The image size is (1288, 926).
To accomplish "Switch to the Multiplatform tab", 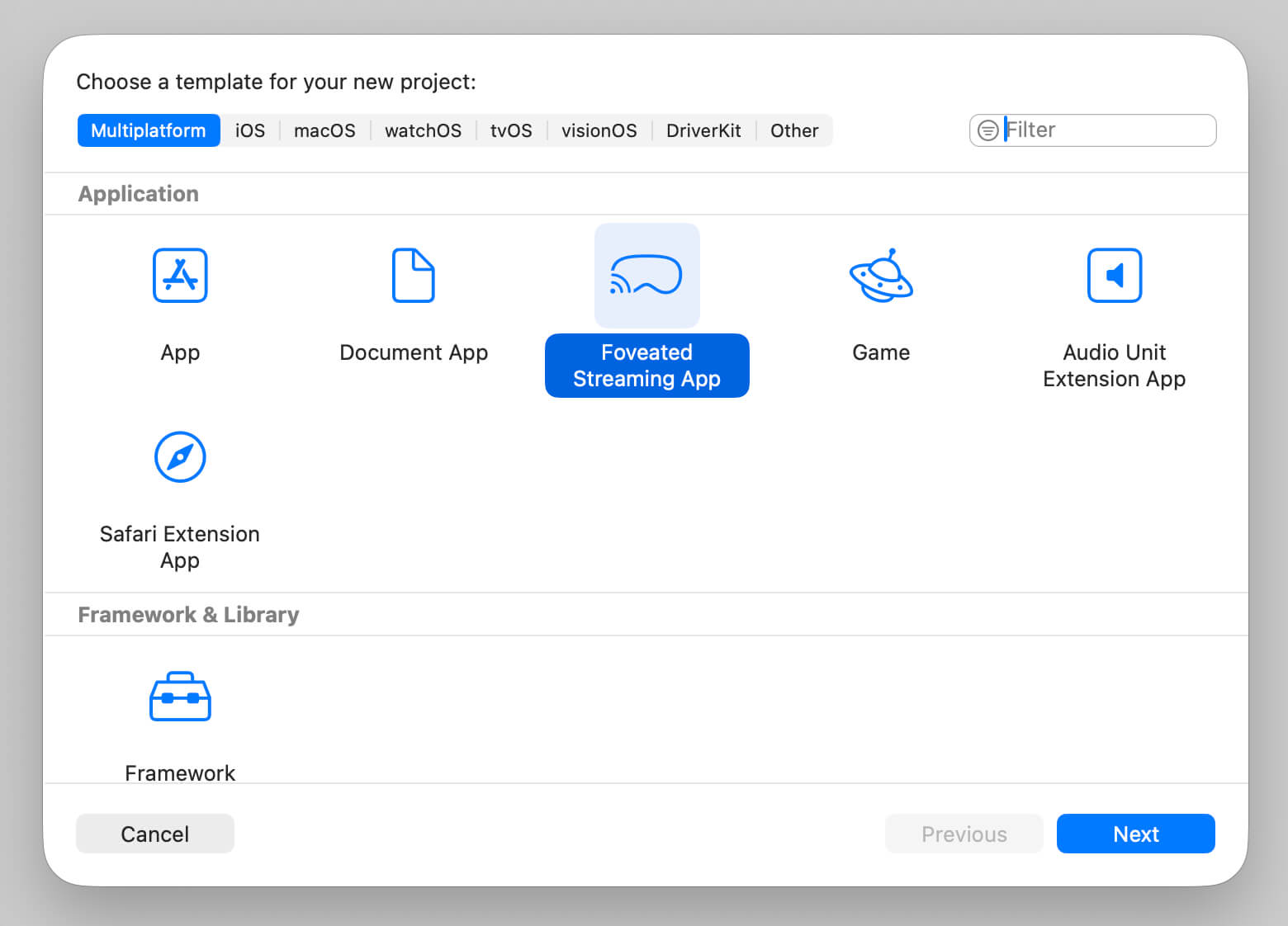I will 149,130.
